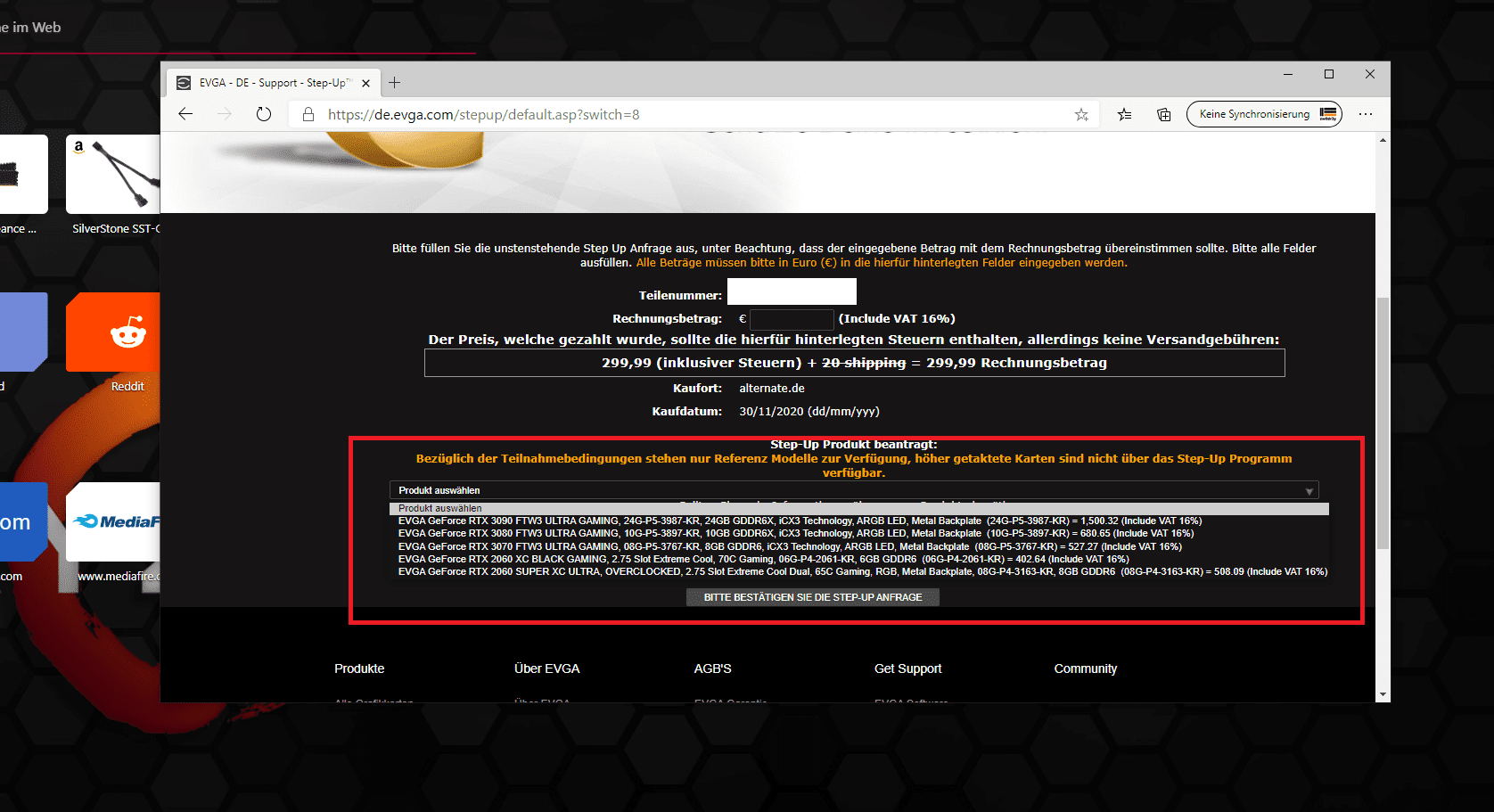Screen dimensions: 1494x812
Task: Select the EVGA Support Step-Up tab
Action: click(274, 83)
